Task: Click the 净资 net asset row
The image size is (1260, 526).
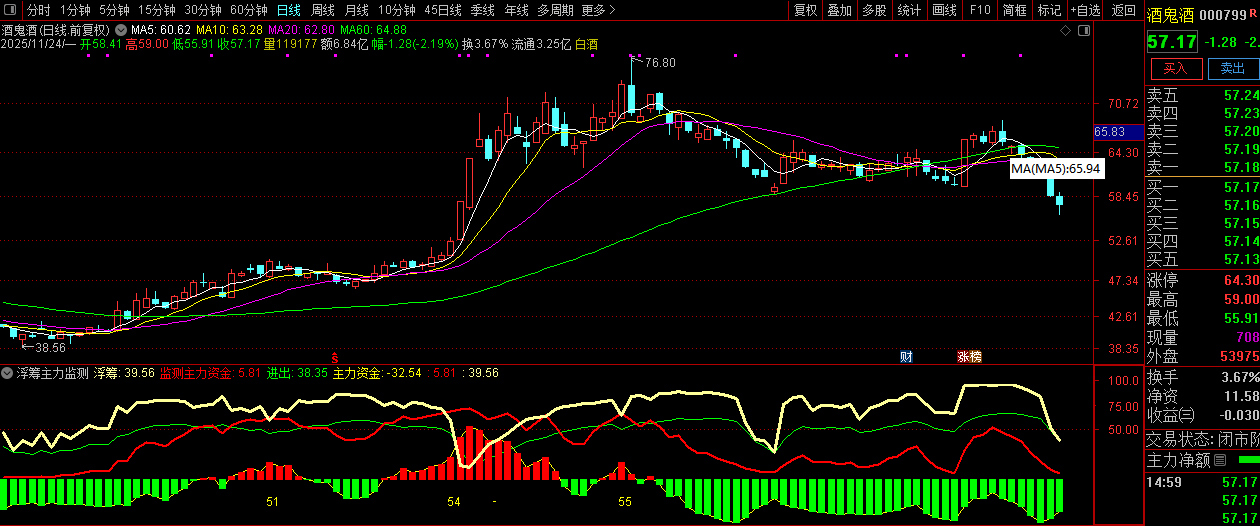Action: click(1202, 396)
